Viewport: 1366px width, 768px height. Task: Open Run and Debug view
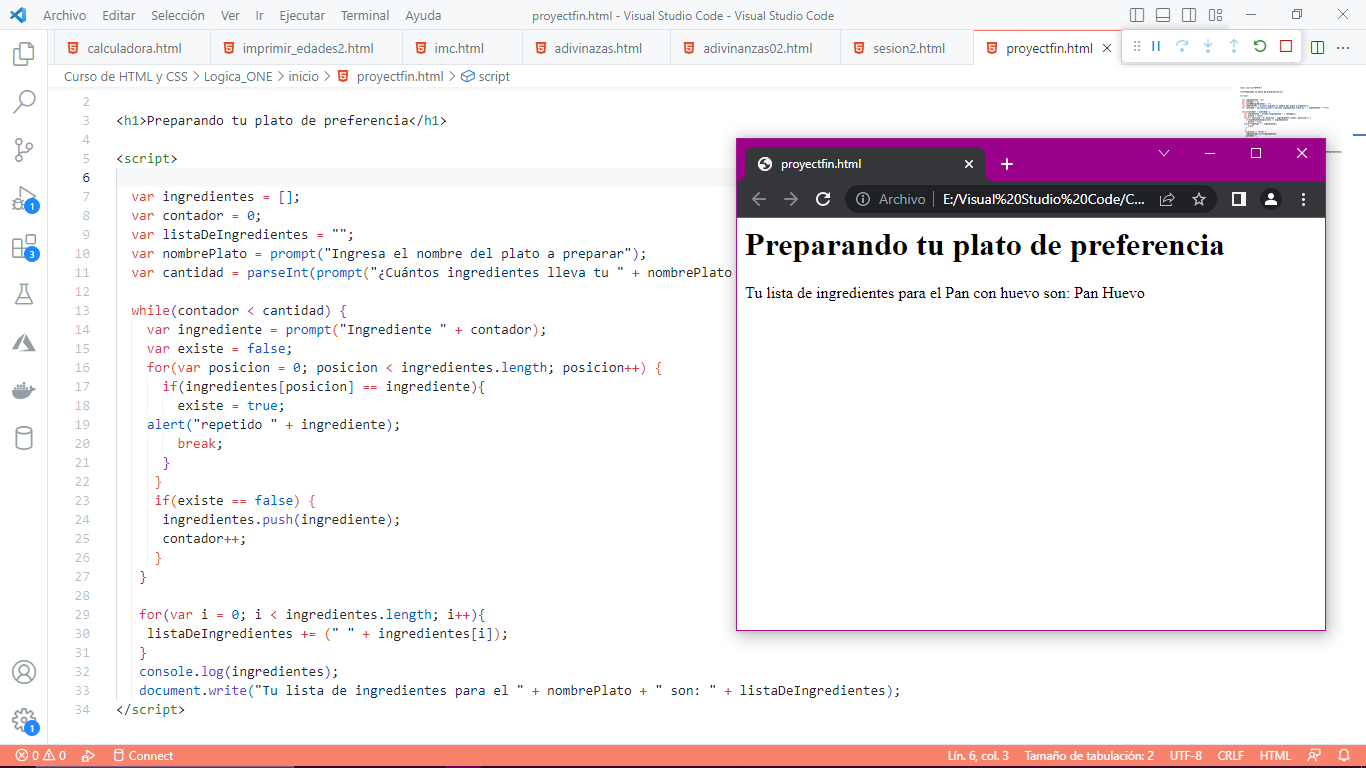tap(24, 198)
